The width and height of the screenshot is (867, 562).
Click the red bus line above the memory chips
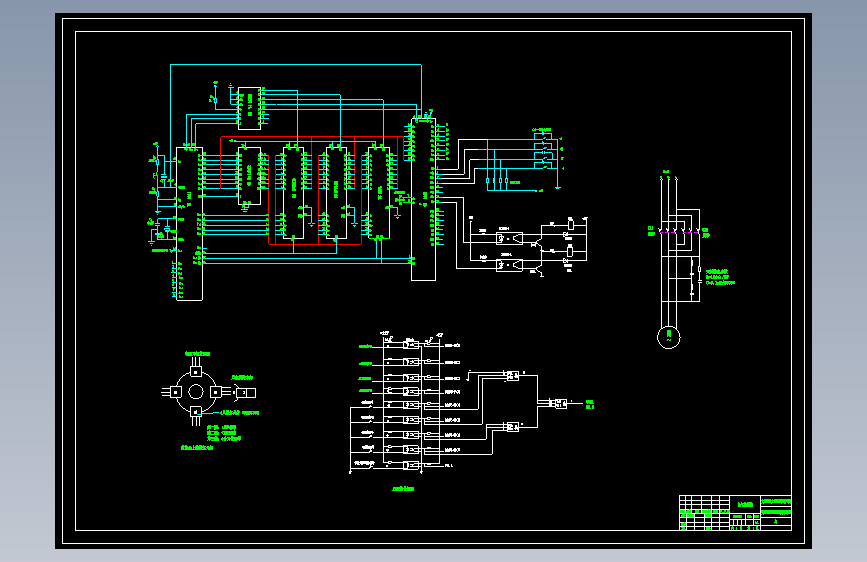[312, 137]
